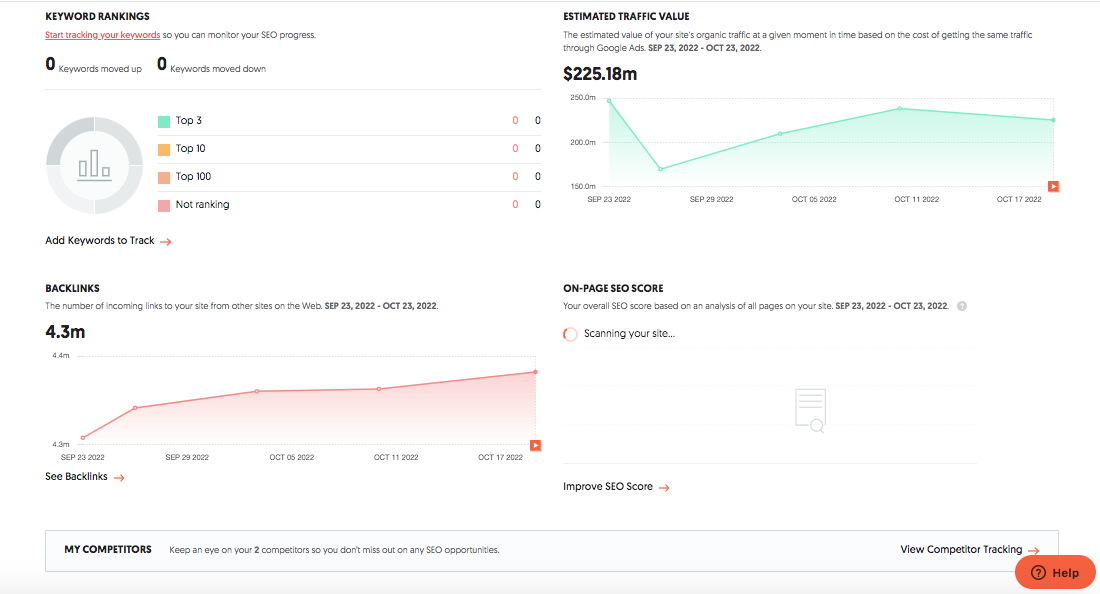Image resolution: width=1100 pixels, height=594 pixels.
Task: Click the bar chart icon in keyword donut
Action: [94, 165]
